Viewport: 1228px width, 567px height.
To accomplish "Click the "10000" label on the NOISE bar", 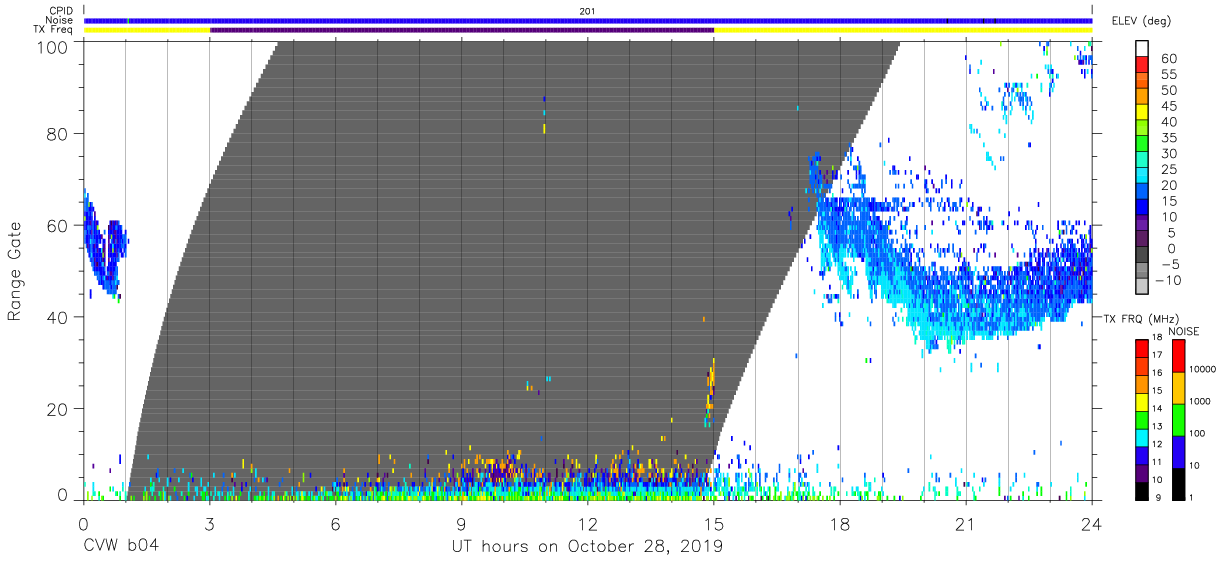I will 1203,369.
